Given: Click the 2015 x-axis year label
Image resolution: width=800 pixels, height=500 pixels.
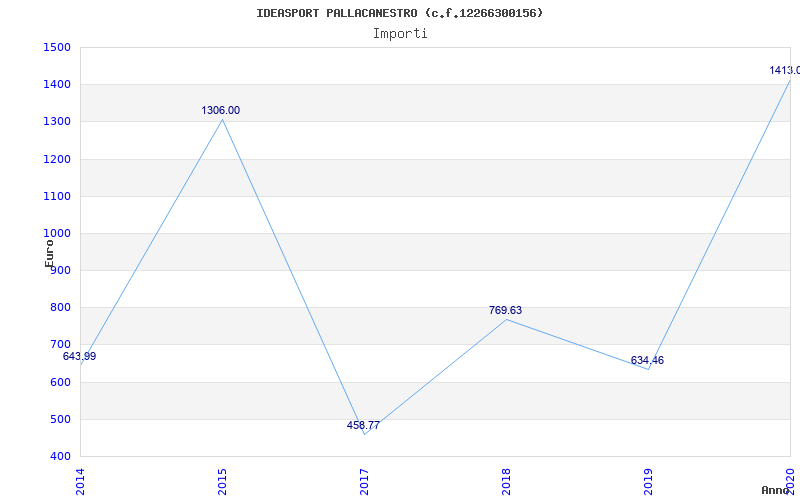Looking at the screenshot, I should point(222,482).
